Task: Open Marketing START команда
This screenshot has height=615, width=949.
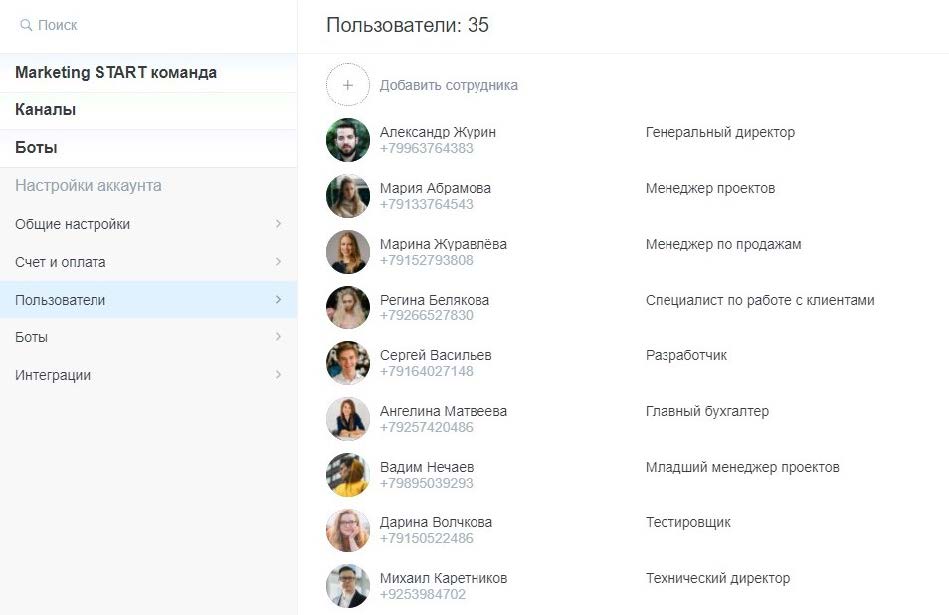Action: tap(116, 73)
